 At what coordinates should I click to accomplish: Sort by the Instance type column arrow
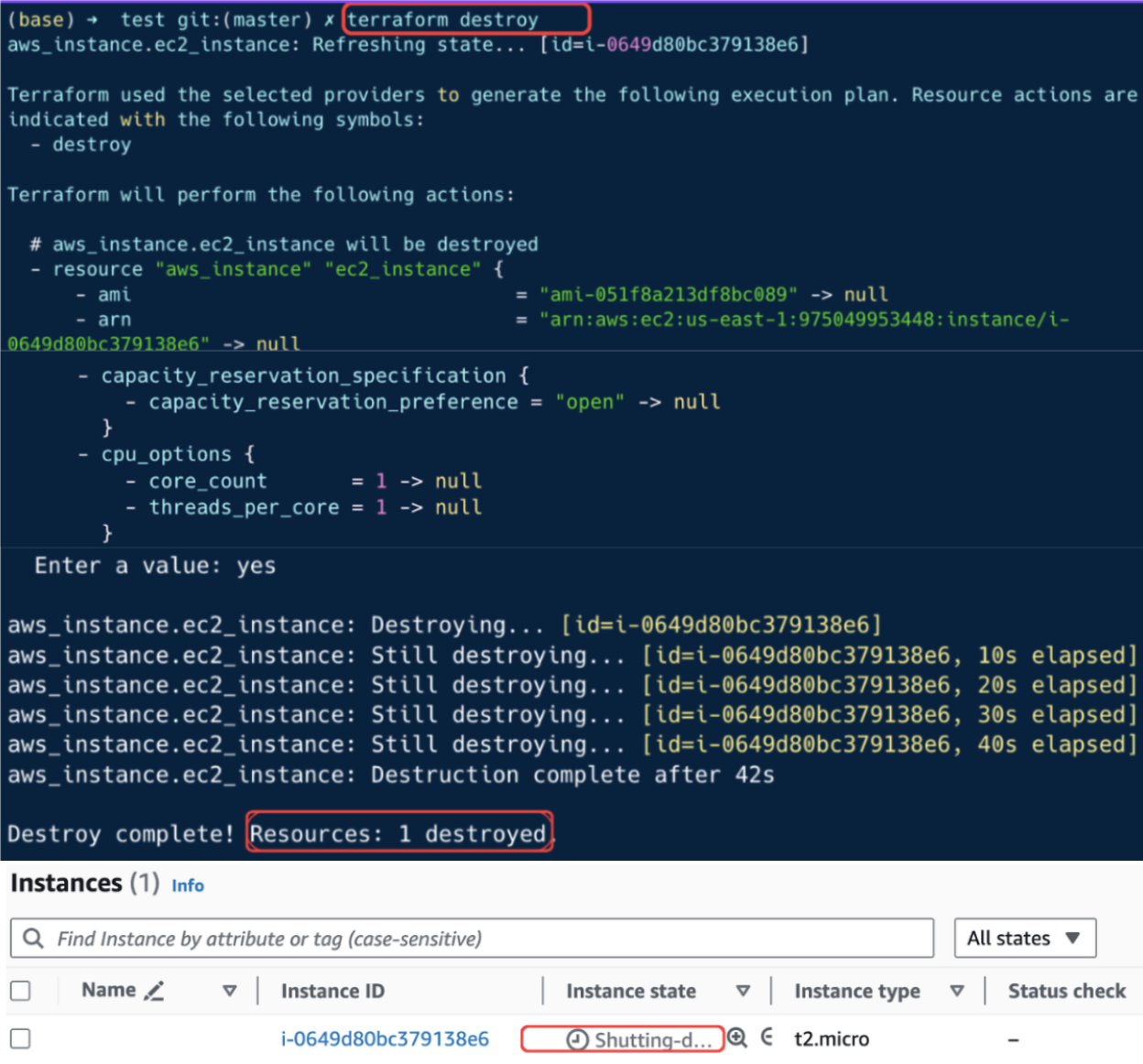[957, 990]
